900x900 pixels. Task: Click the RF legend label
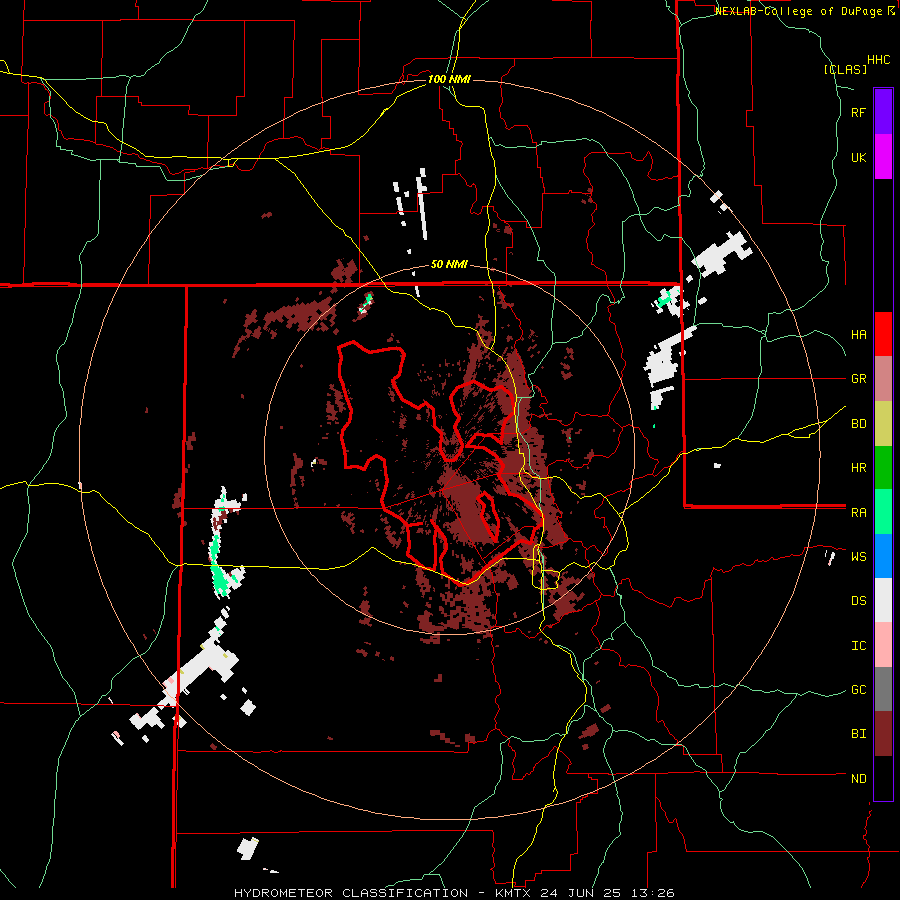coord(858,112)
